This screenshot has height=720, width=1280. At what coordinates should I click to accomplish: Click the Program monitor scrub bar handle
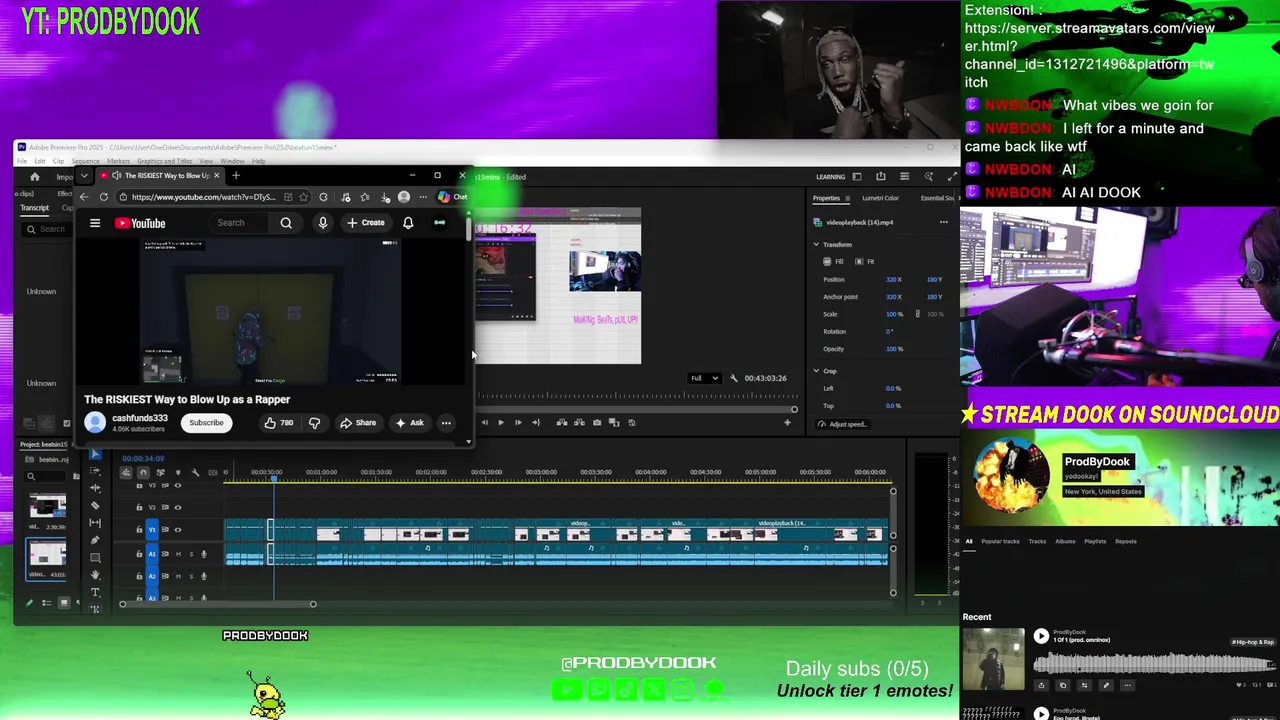[795, 409]
